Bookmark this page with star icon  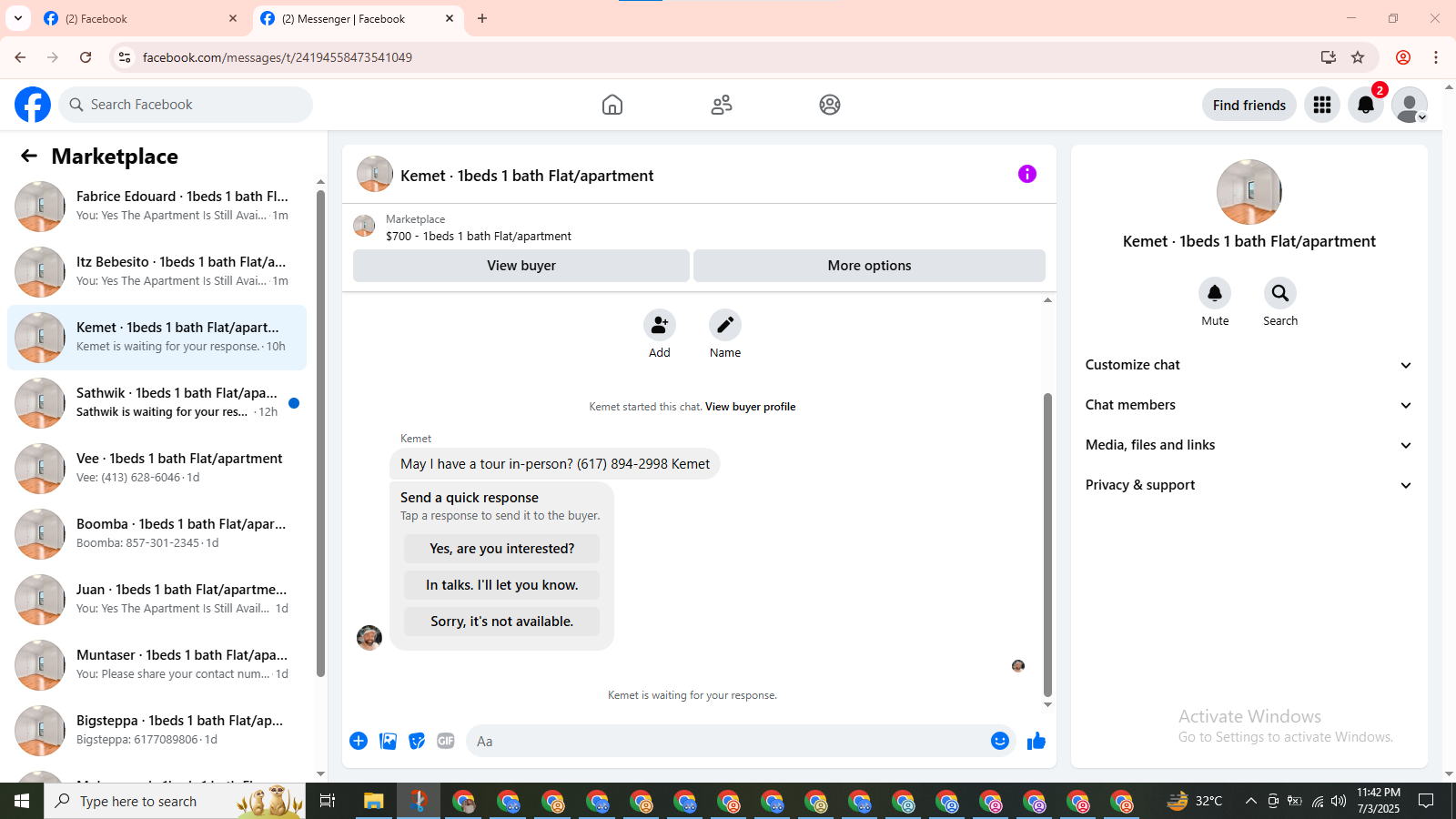[x=1358, y=57]
